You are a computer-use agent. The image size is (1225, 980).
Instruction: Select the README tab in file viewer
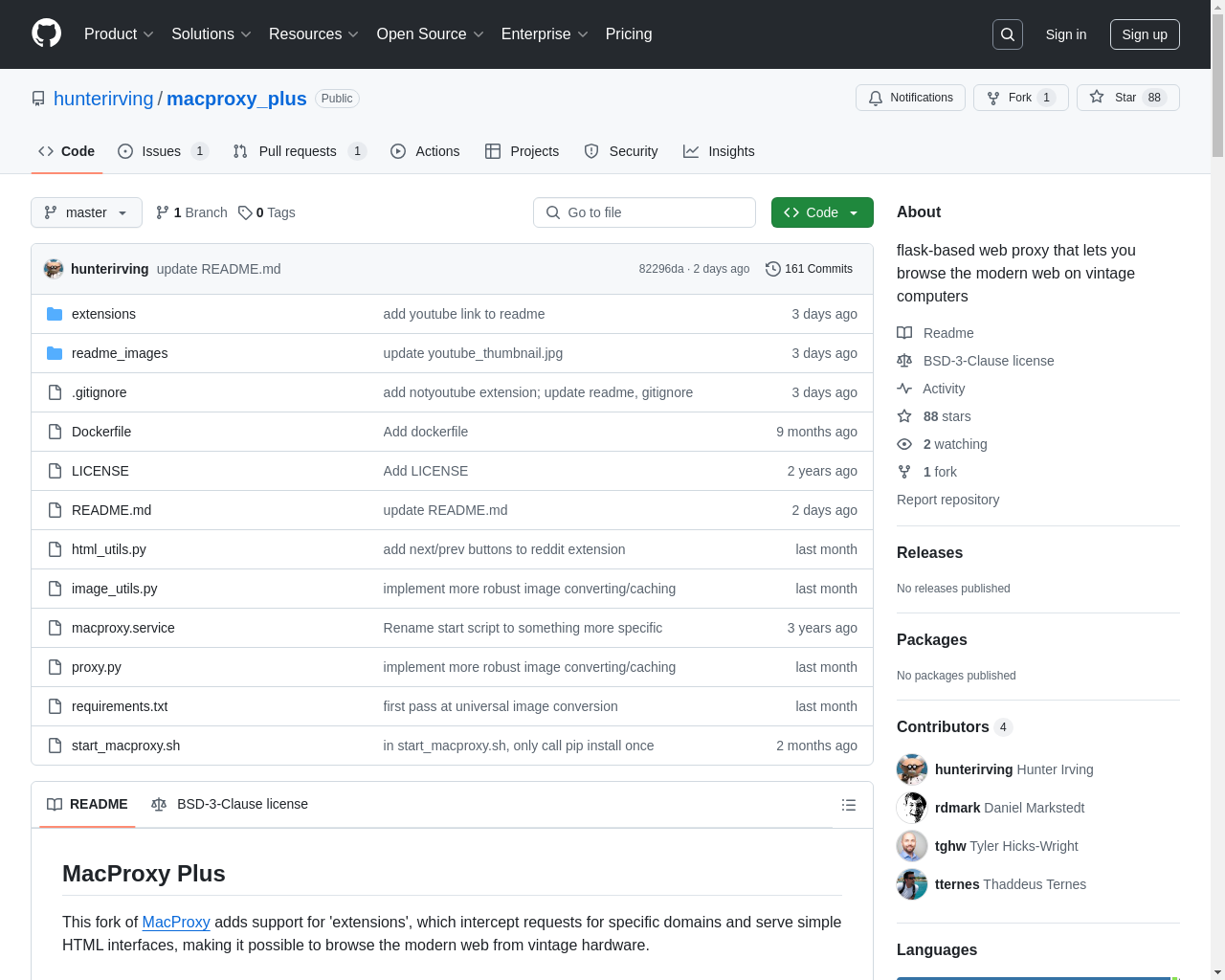click(x=87, y=804)
